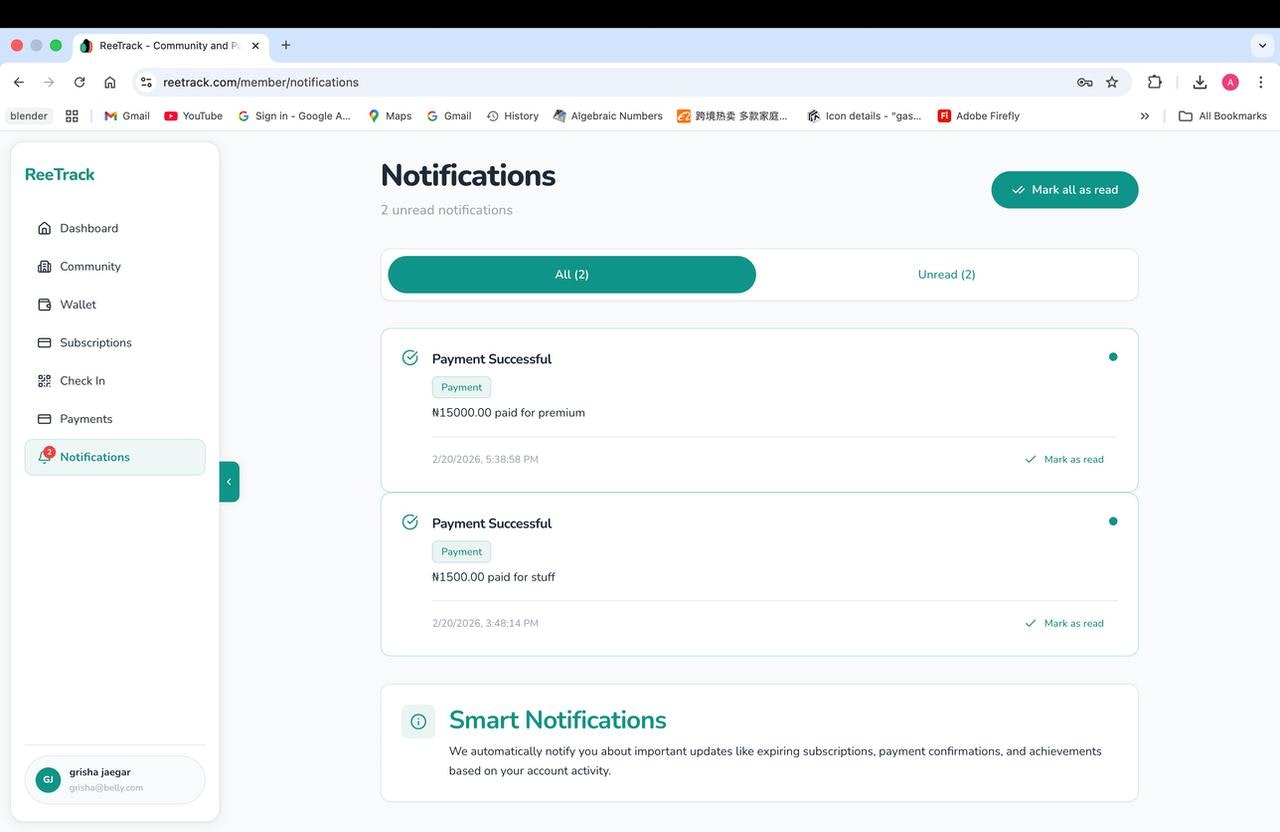Select the Community icon in the sidebar
The image size is (1280, 832).
point(44,266)
